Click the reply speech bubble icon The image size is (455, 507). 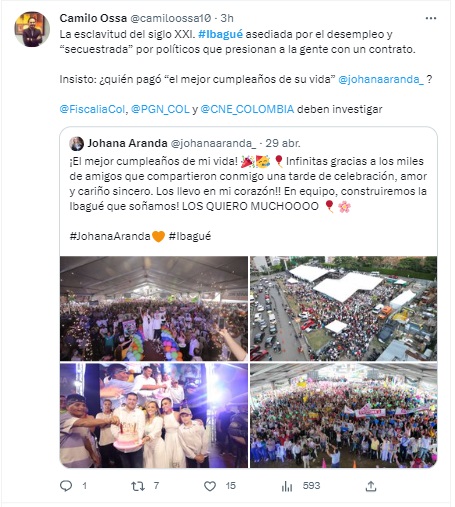(x=66, y=486)
